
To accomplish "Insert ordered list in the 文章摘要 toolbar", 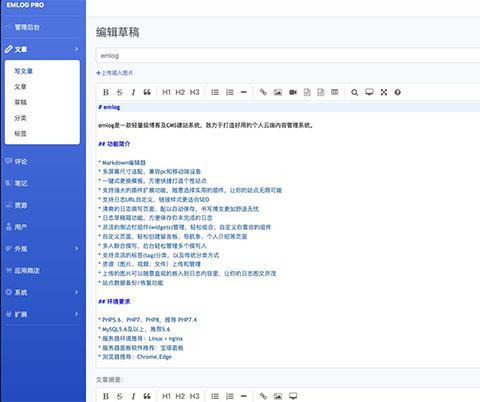I will [x=230, y=396].
